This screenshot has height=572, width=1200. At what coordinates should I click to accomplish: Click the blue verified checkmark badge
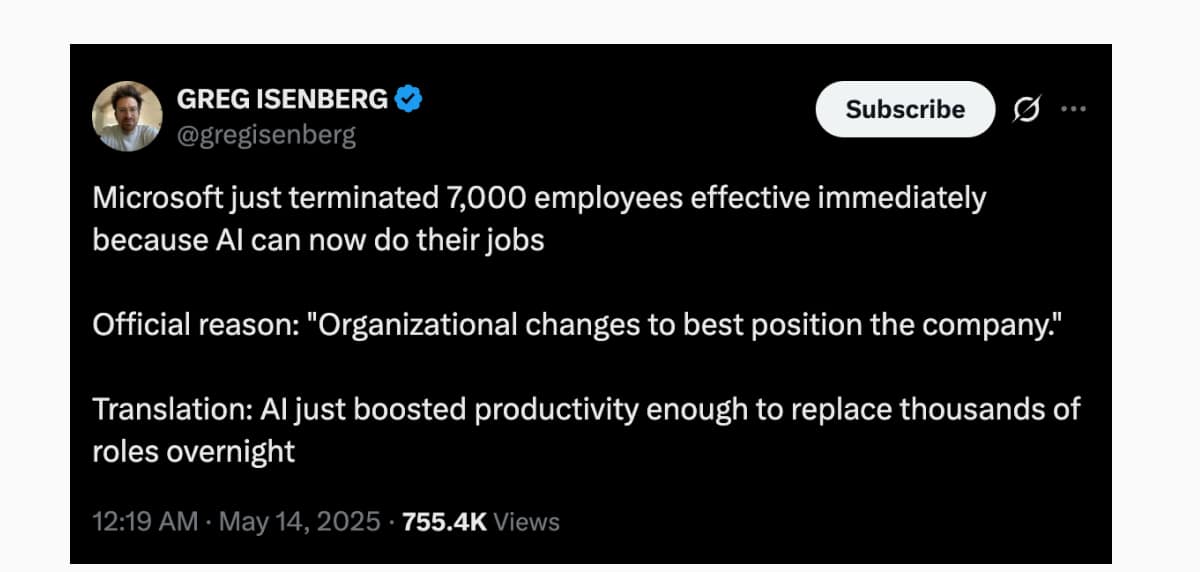(409, 99)
